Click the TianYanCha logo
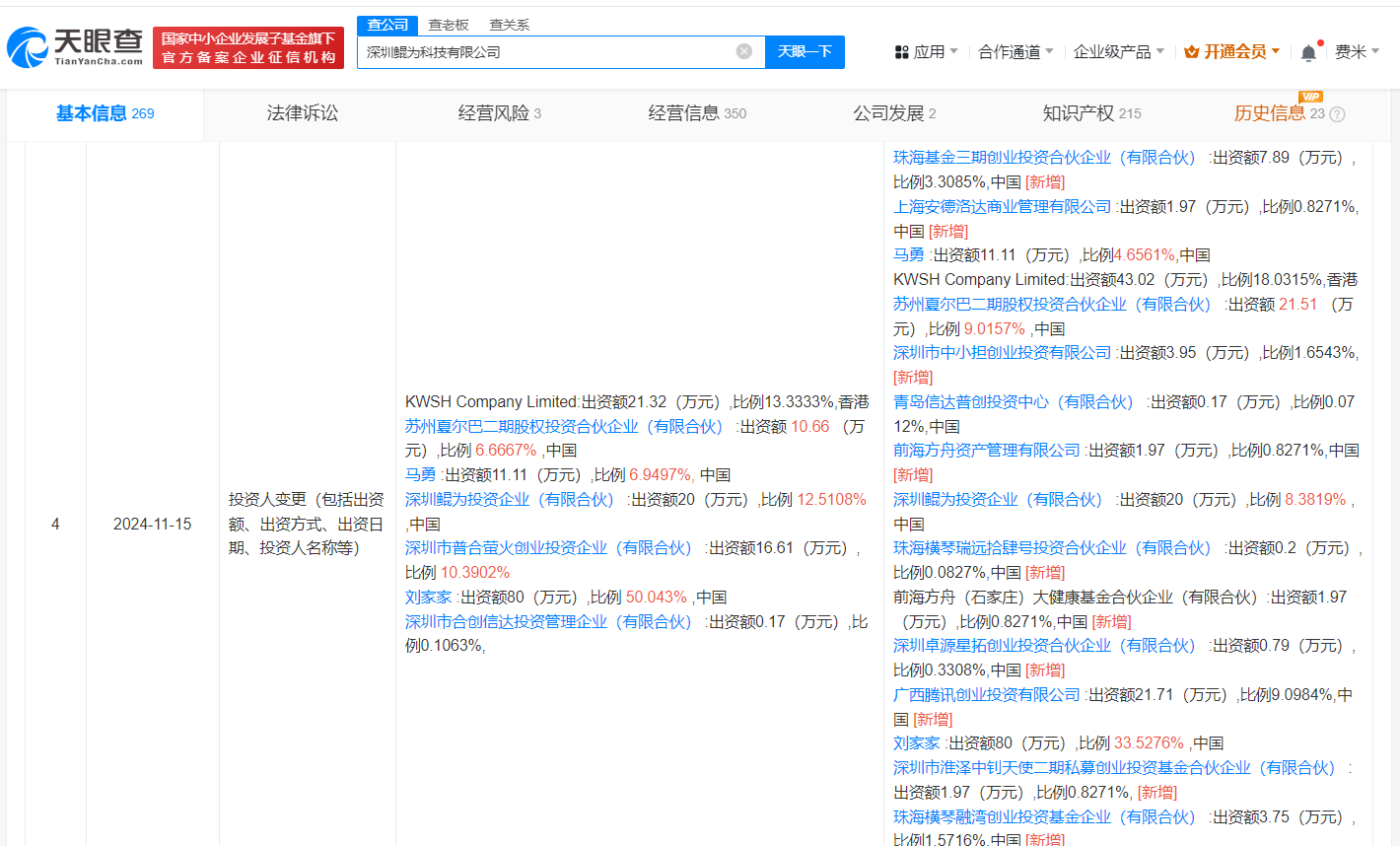1400x846 pixels. [x=75, y=47]
